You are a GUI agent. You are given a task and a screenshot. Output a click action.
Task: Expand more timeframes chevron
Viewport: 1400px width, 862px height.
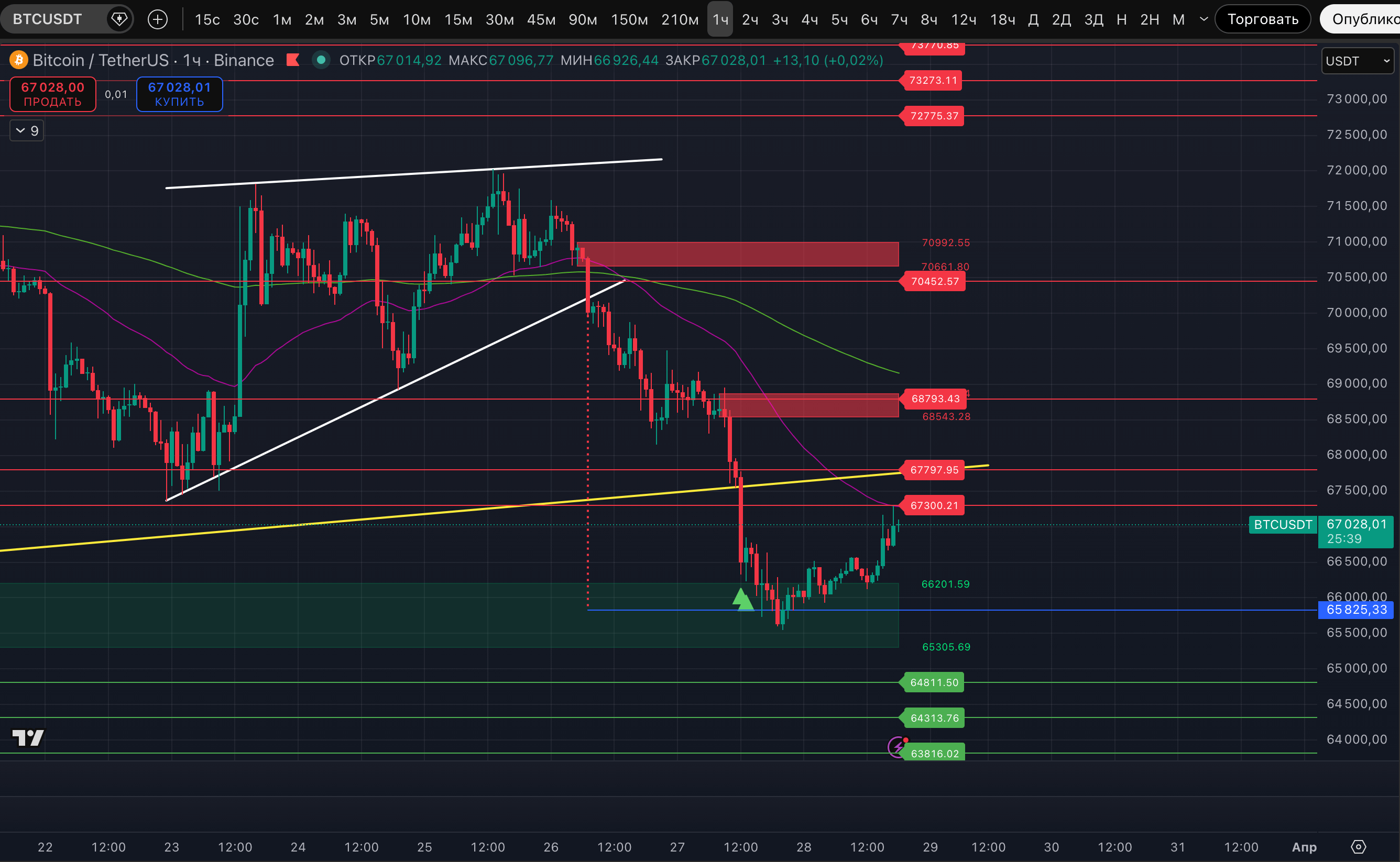pyautogui.click(x=1204, y=19)
